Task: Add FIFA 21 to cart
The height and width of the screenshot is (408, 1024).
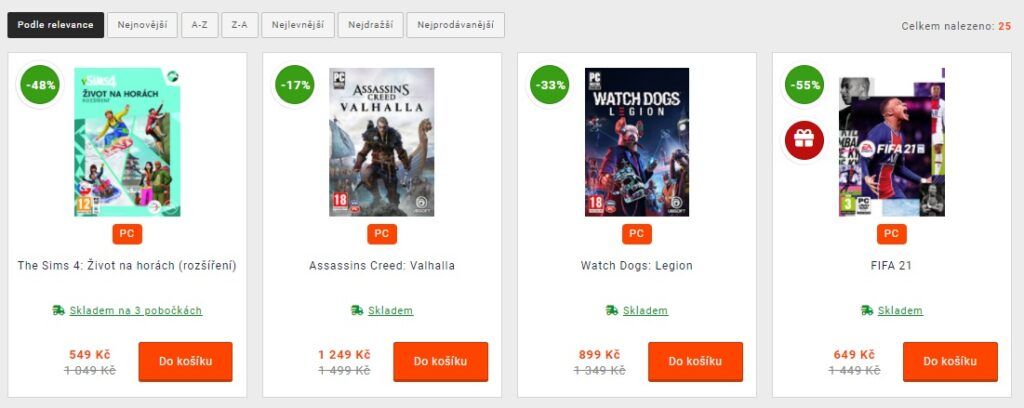Action: coord(950,362)
